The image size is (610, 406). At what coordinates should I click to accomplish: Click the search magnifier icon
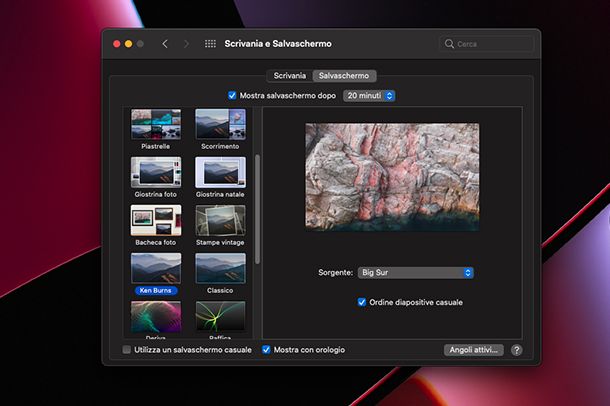[x=449, y=44]
